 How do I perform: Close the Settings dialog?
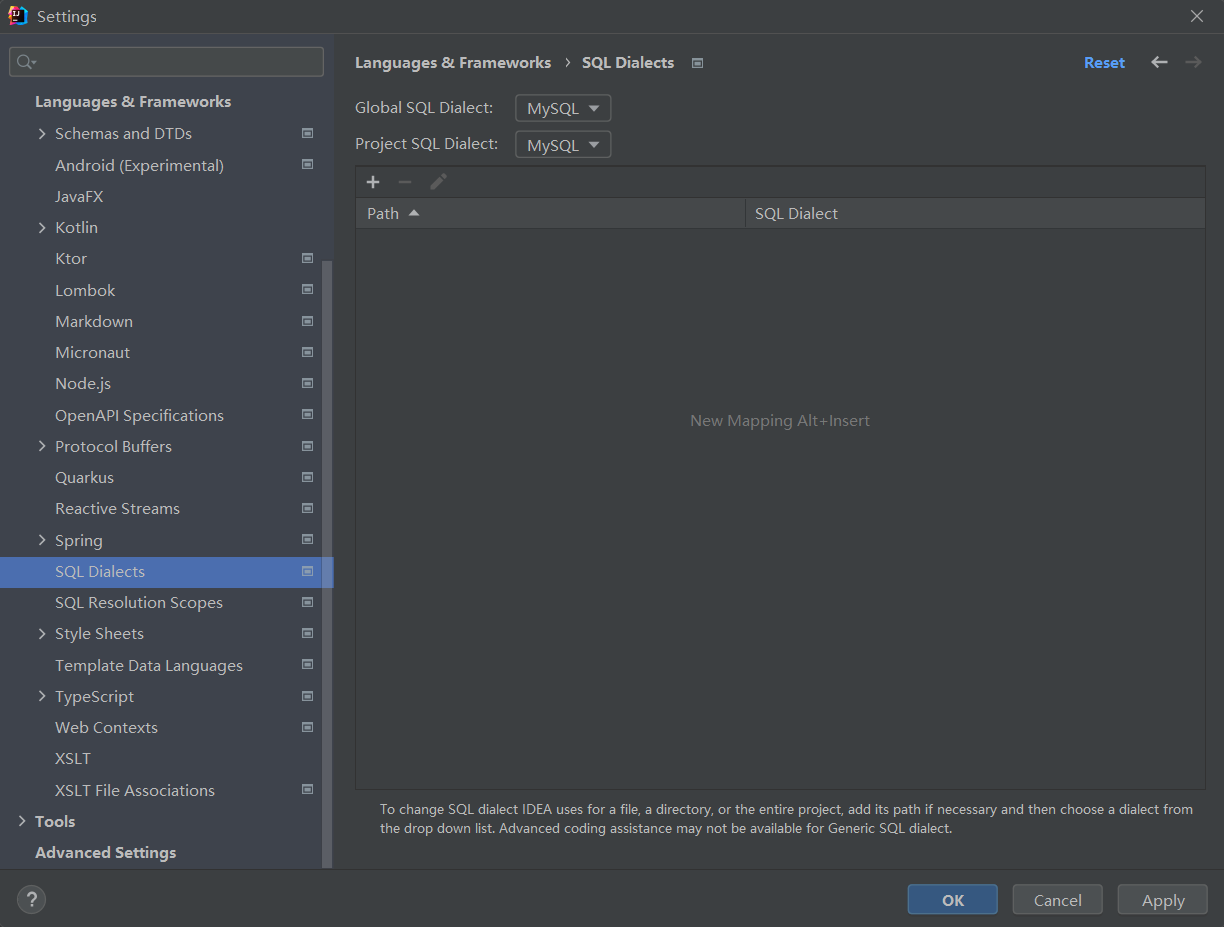[x=1197, y=16]
